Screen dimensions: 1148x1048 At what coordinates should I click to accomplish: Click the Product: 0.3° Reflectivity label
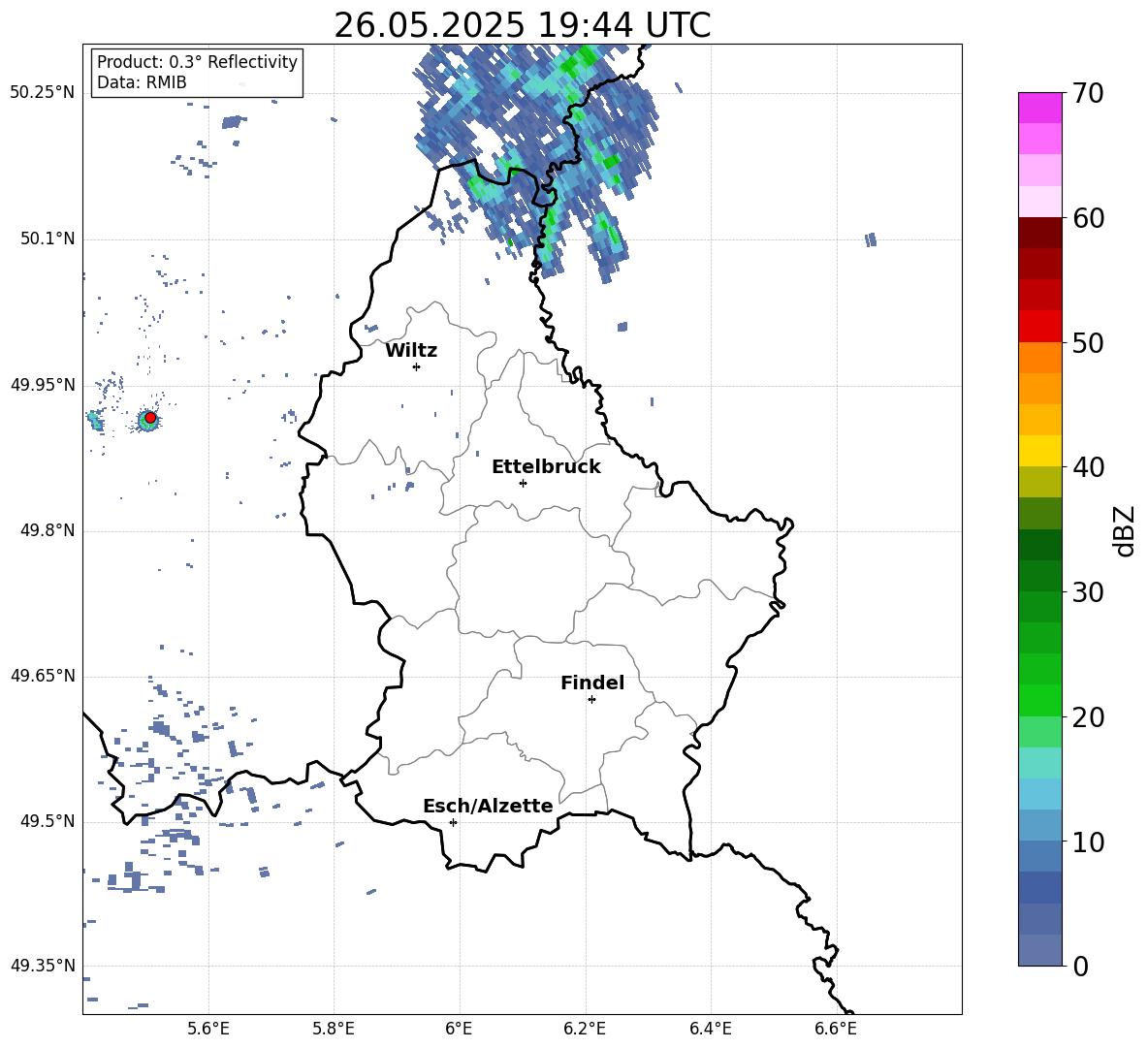(197, 61)
